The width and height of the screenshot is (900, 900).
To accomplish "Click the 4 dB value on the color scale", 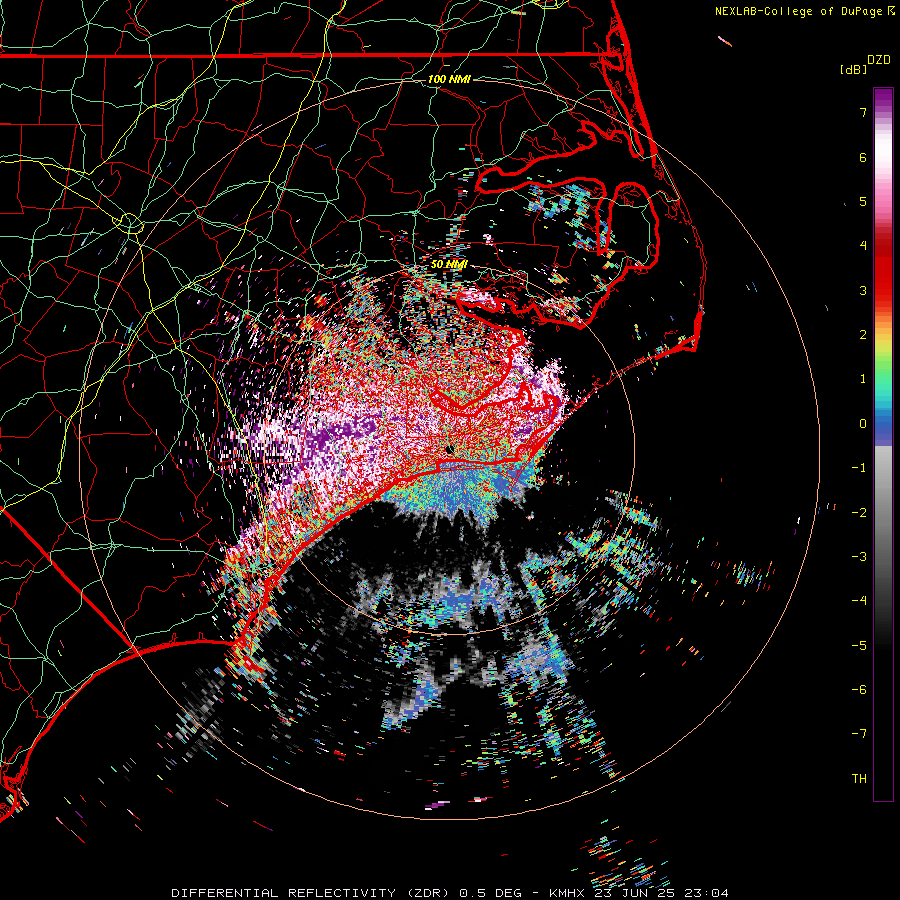I will pyautogui.click(x=863, y=246).
